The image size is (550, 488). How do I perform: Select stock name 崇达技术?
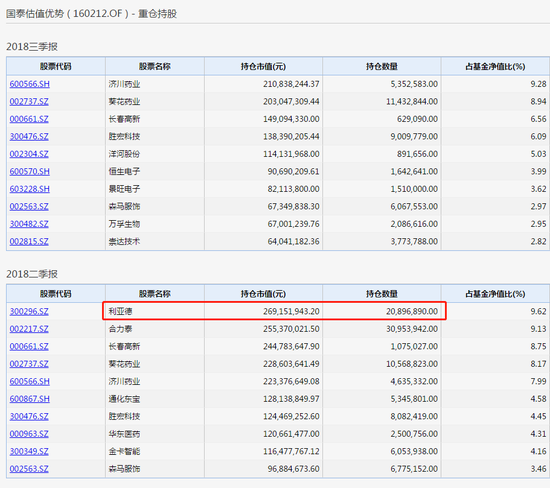coord(124,242)
